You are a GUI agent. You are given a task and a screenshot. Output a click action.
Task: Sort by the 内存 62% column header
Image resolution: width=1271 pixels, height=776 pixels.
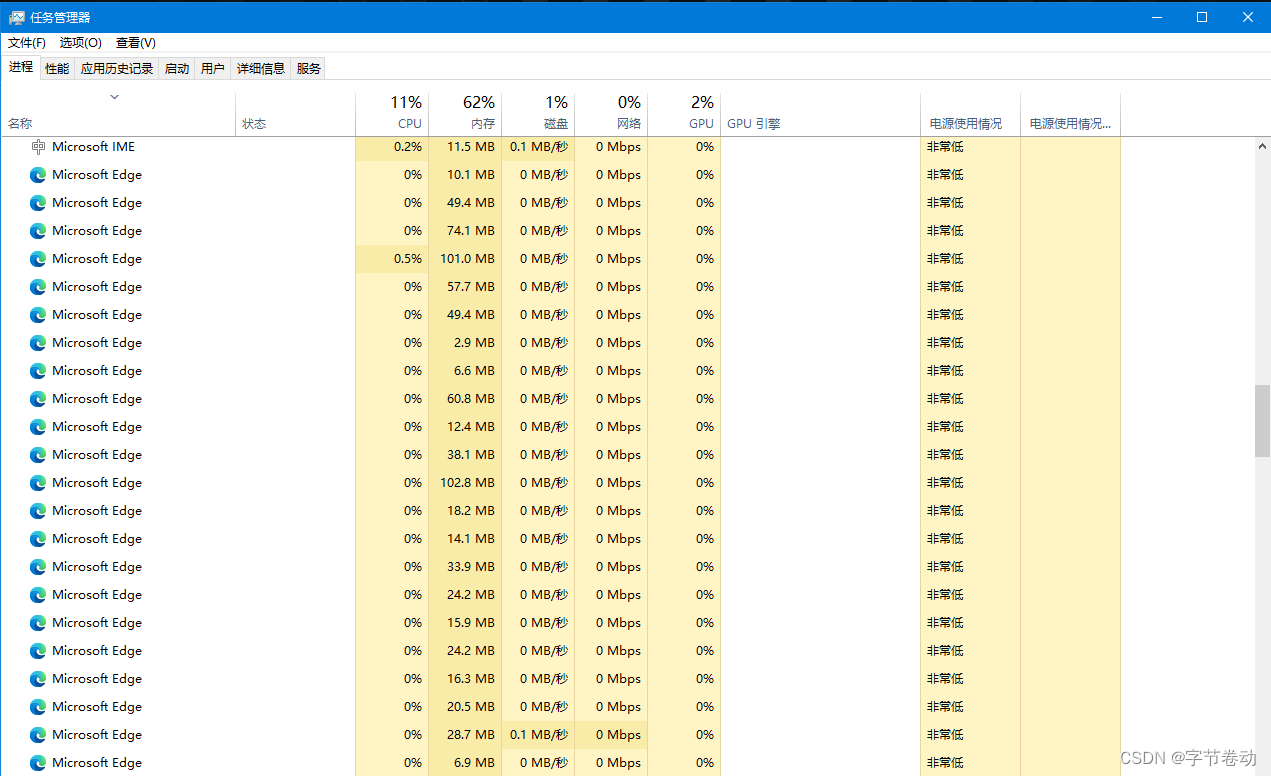pyautogui.click(x=465, y=114)
